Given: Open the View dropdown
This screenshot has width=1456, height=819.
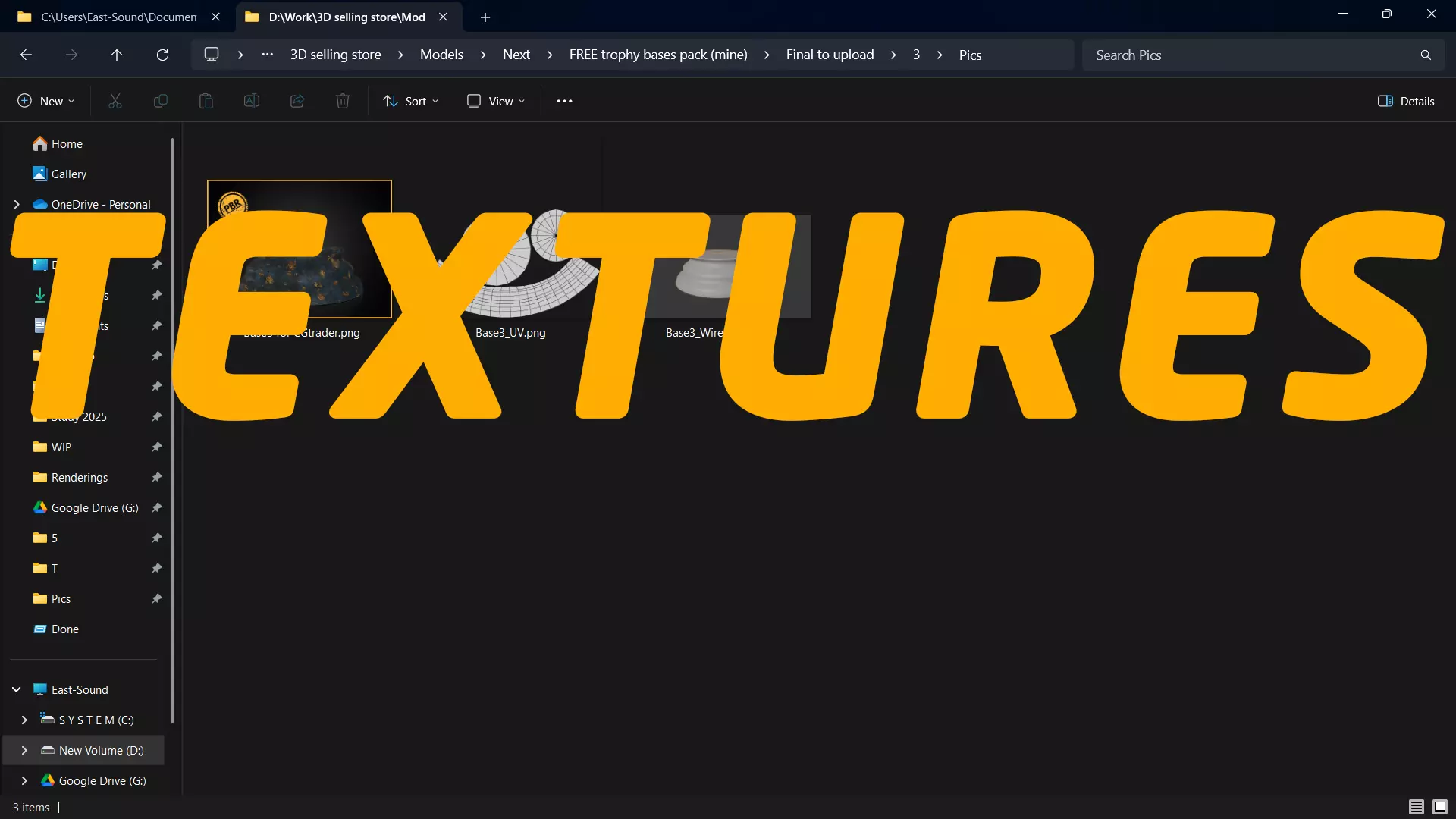Looking at the screenshot, I should [496, 101].
